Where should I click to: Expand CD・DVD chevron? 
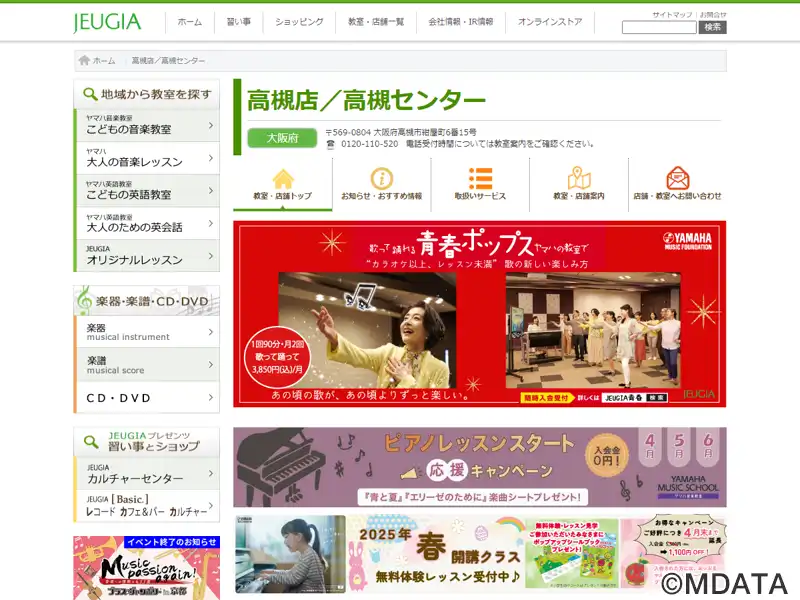[211, 397]
